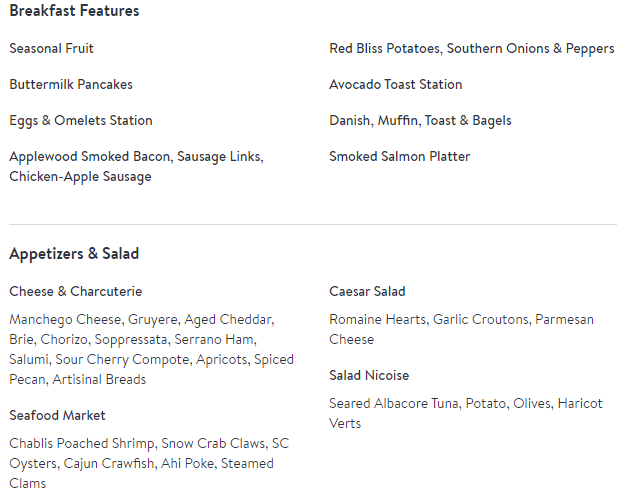Click the Breakfast Features heading
This screenshot has height=499, width=626.
[74, 11]
